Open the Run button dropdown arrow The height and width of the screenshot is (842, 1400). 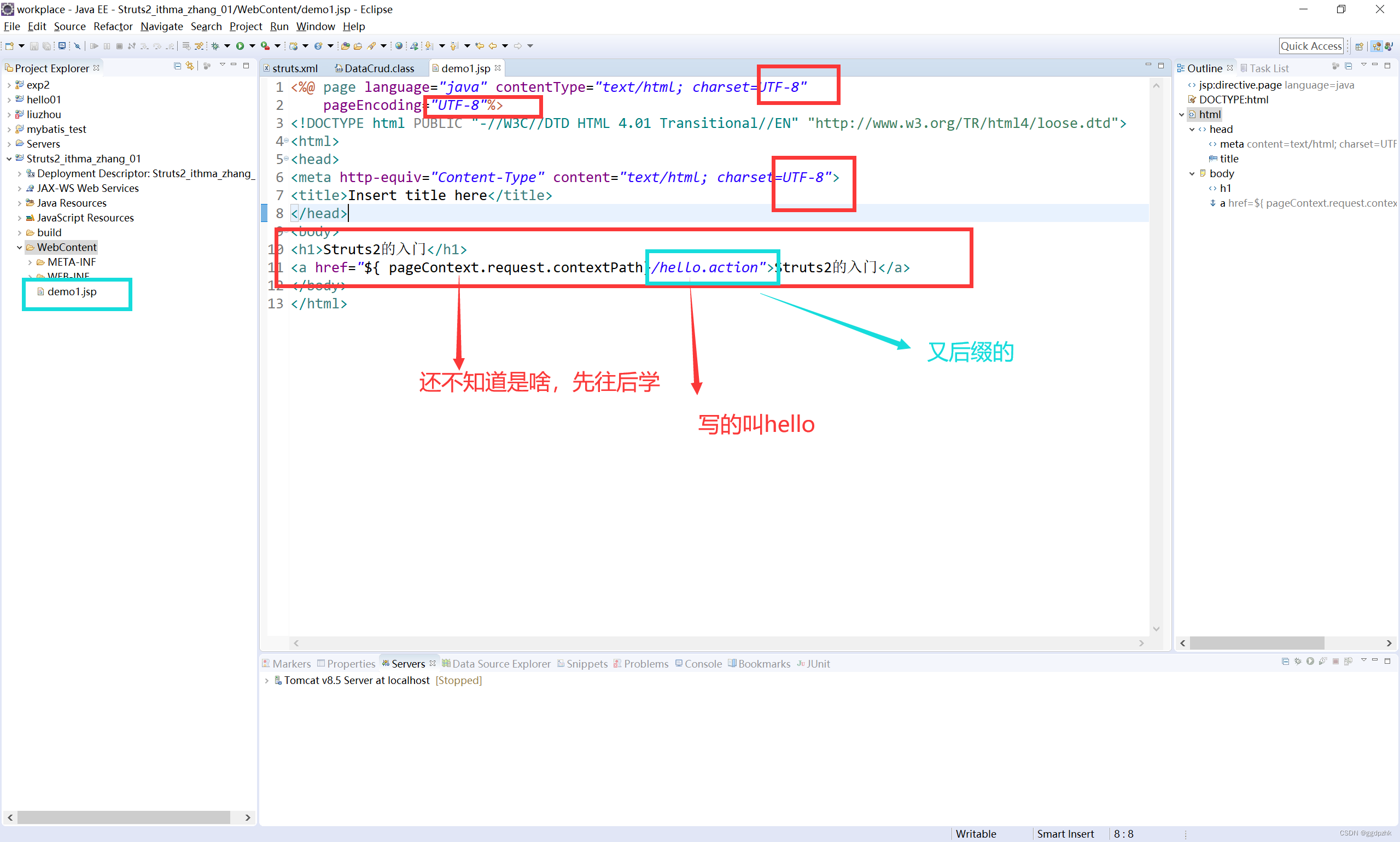click(x=253, y=46)
